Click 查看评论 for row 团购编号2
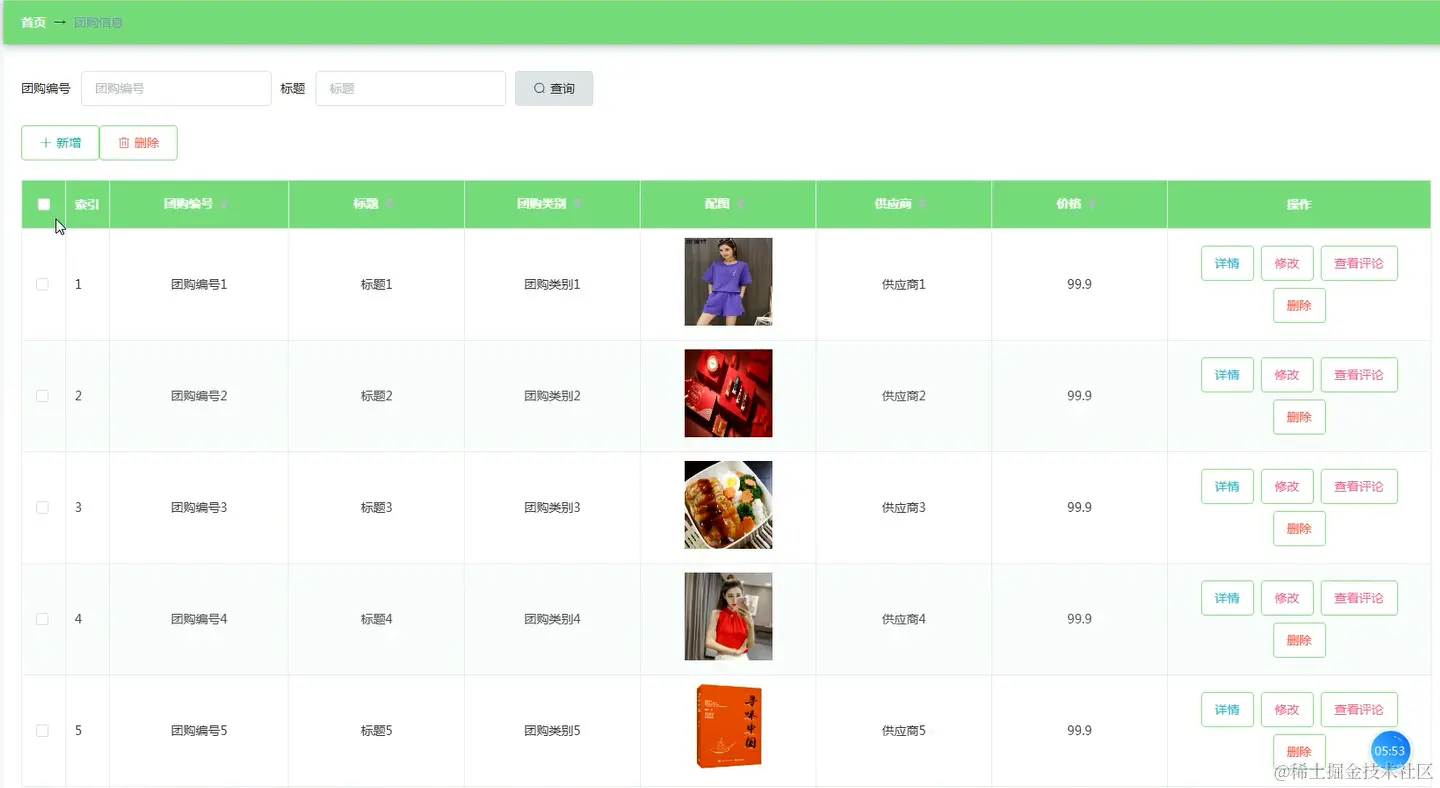Screen dimensions: 1440x788 click(x=1359, y=375)
